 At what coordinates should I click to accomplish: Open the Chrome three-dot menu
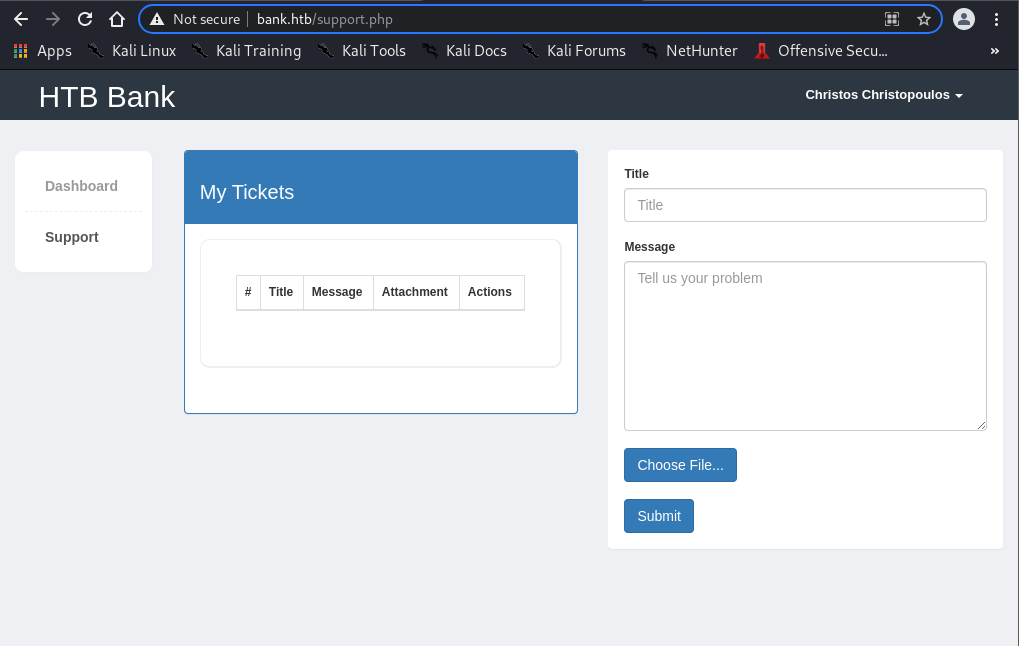(996, 19)
